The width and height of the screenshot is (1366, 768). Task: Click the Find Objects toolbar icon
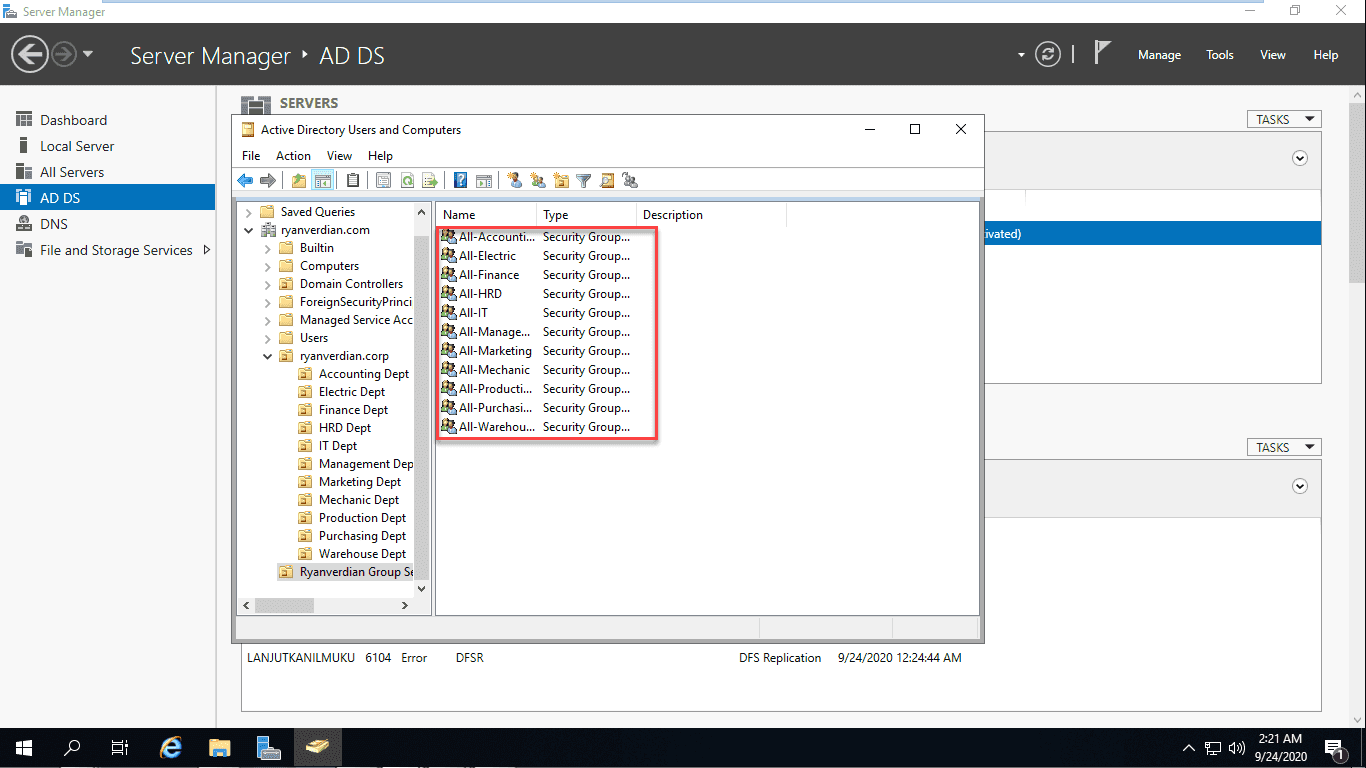pos(607,181)
